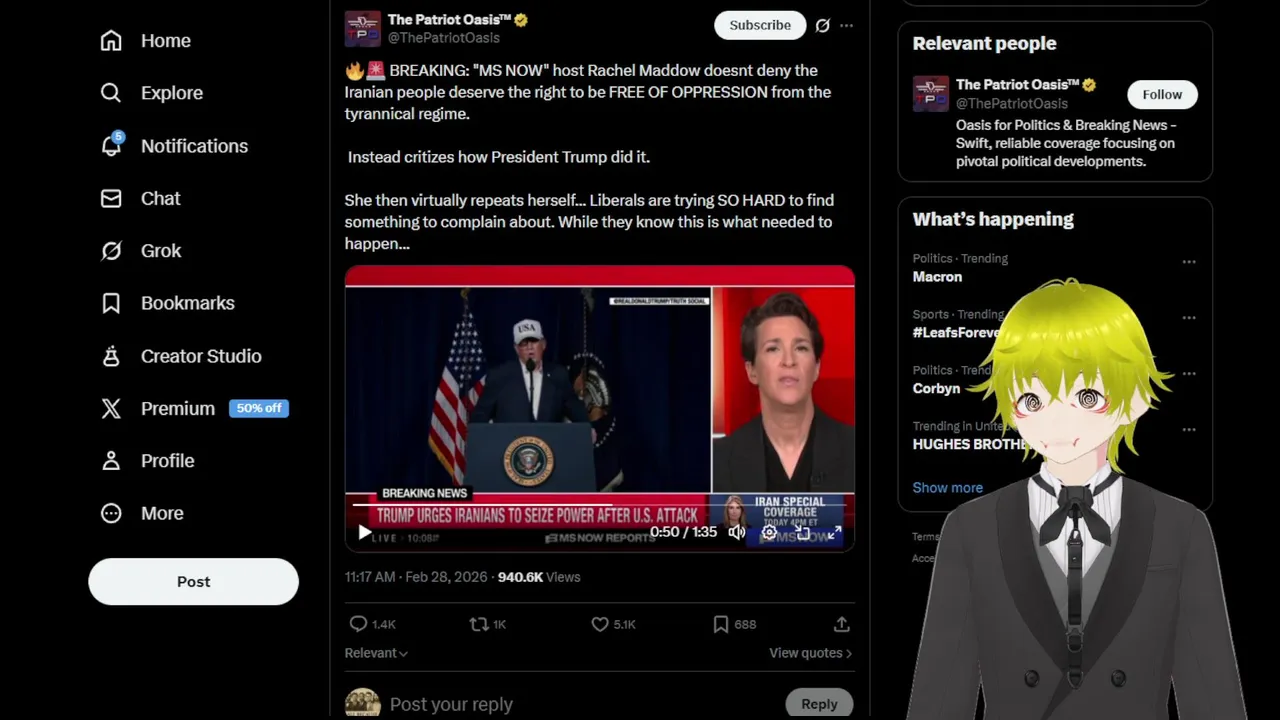This screenshot has height=720, width=1280.
Task: Toggle video picture-in-picture mode
Action: [802, 533]
